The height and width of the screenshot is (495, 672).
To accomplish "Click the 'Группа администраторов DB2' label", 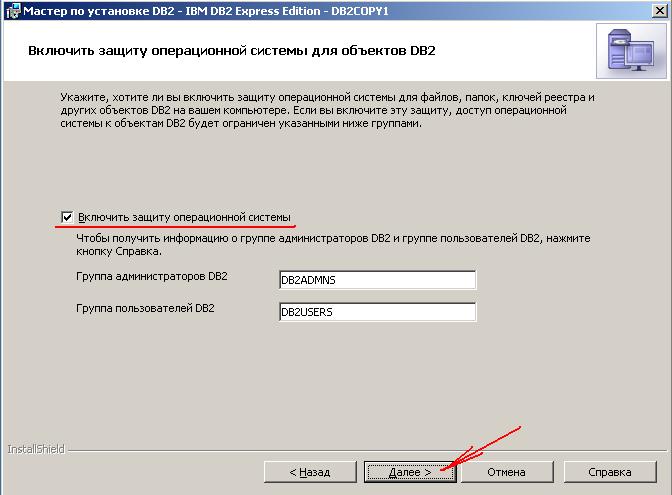I will pyautogui.click(x=152, y=276).
